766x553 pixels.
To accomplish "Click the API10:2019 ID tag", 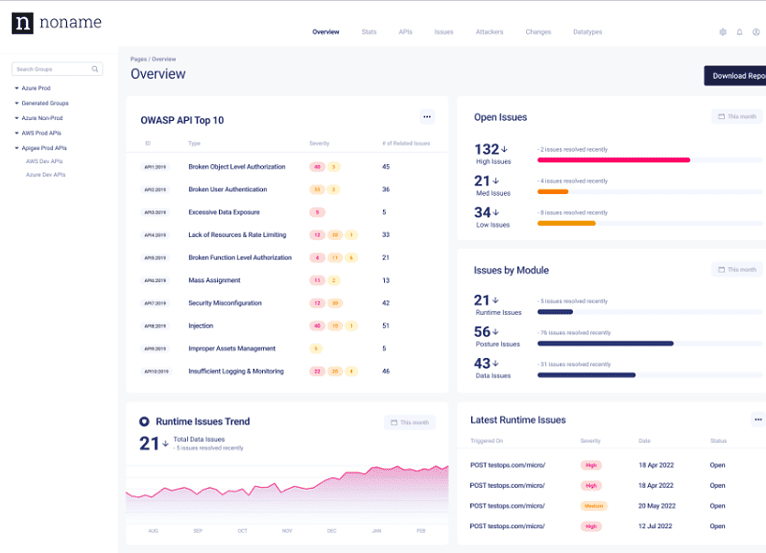I will click(x=156, y=371).
